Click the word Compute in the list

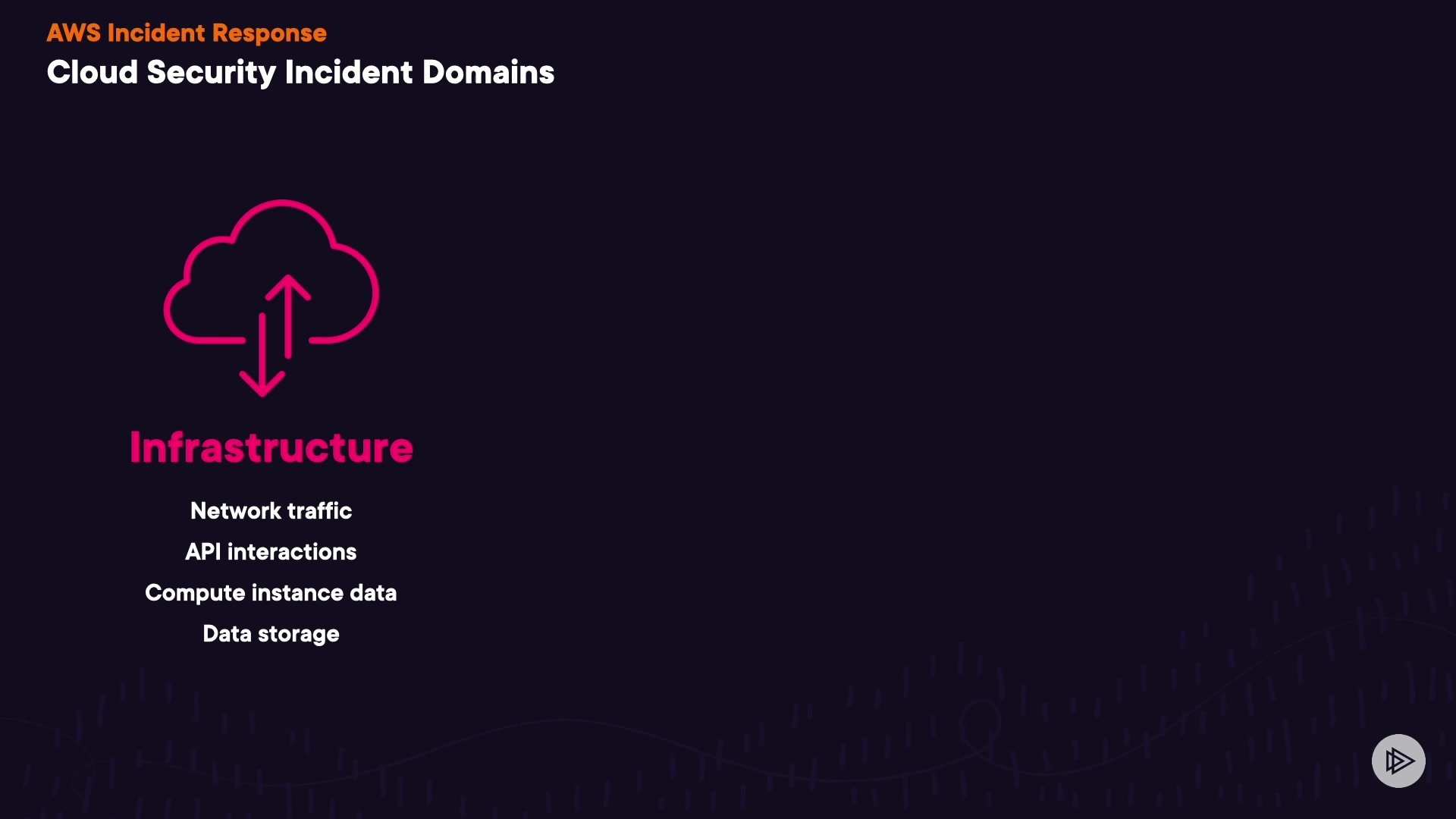(195, 593)
